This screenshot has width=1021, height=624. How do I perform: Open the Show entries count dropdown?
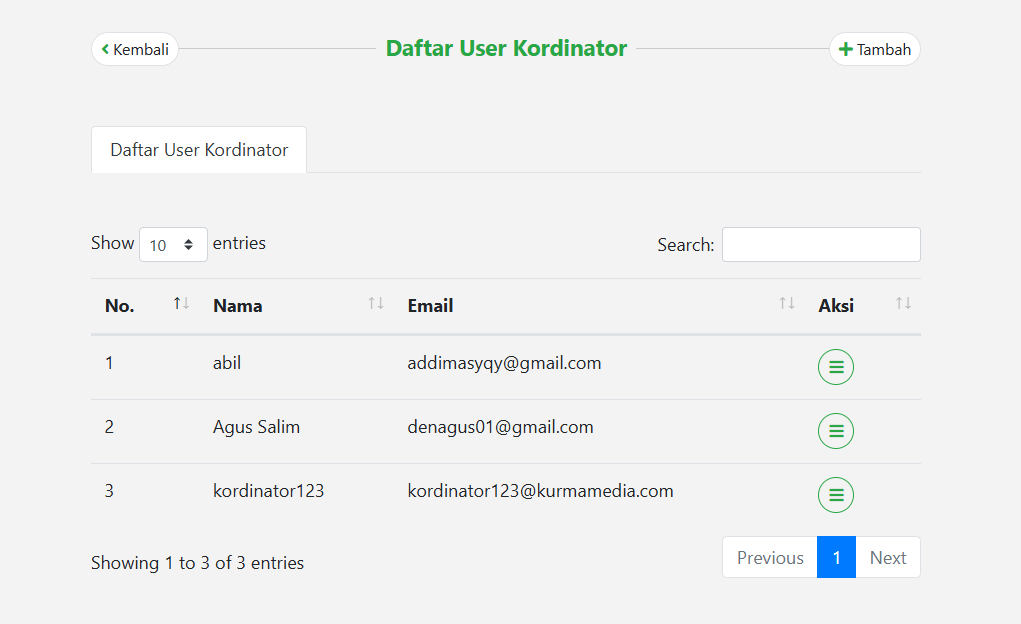tap(173, 244)
